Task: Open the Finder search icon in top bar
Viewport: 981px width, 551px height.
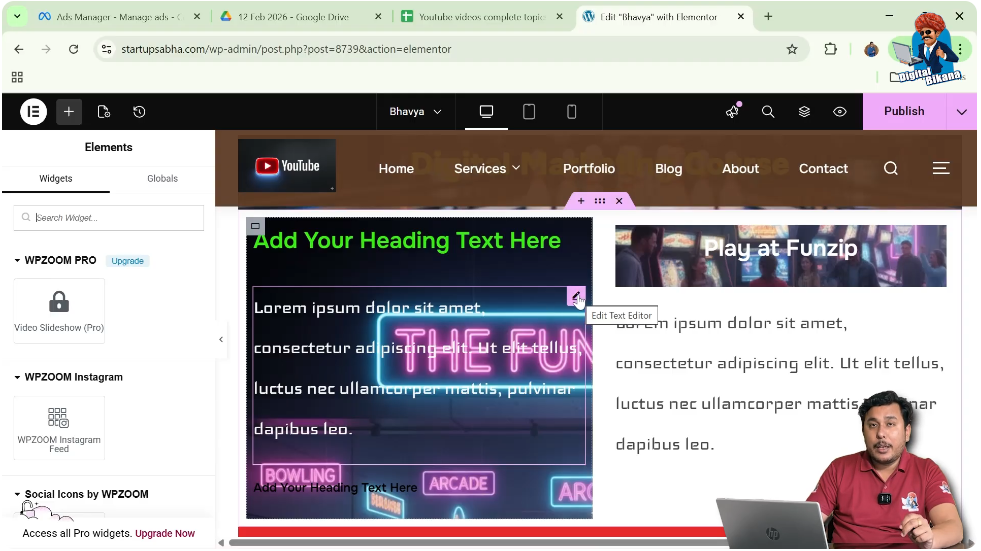Action: 768,112
